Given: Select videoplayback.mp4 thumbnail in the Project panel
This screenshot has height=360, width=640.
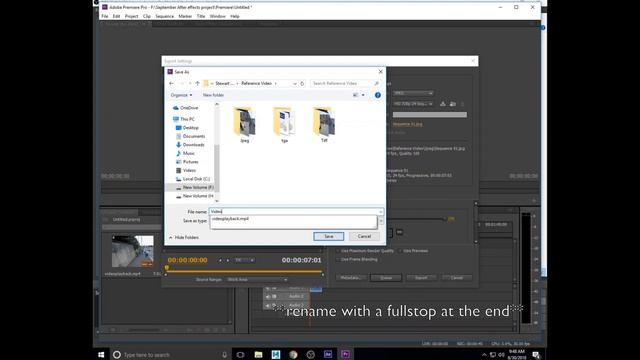Looking at the screenshot, I should pos(133,251).
